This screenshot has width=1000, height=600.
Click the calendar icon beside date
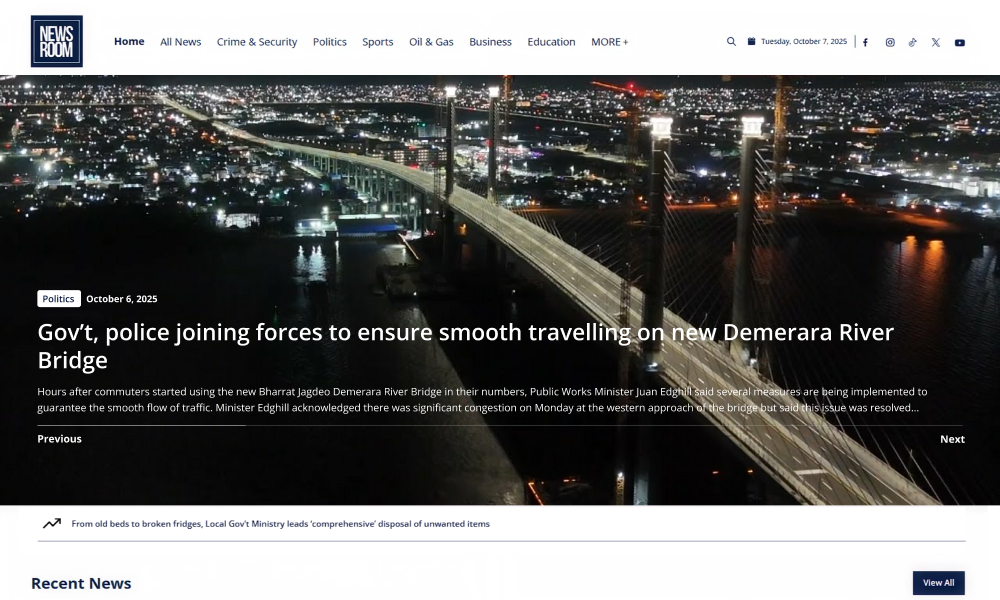[x=752, y=42]
